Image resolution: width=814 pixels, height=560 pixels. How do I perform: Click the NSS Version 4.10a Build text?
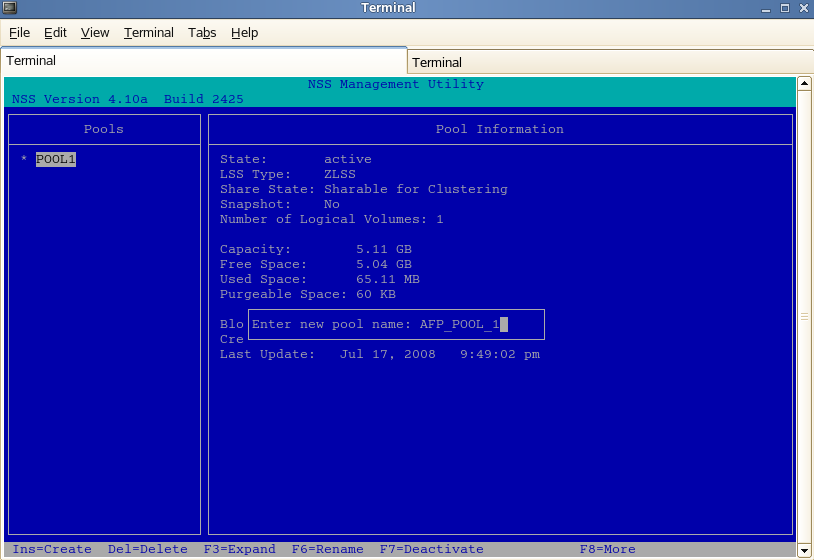128,99
